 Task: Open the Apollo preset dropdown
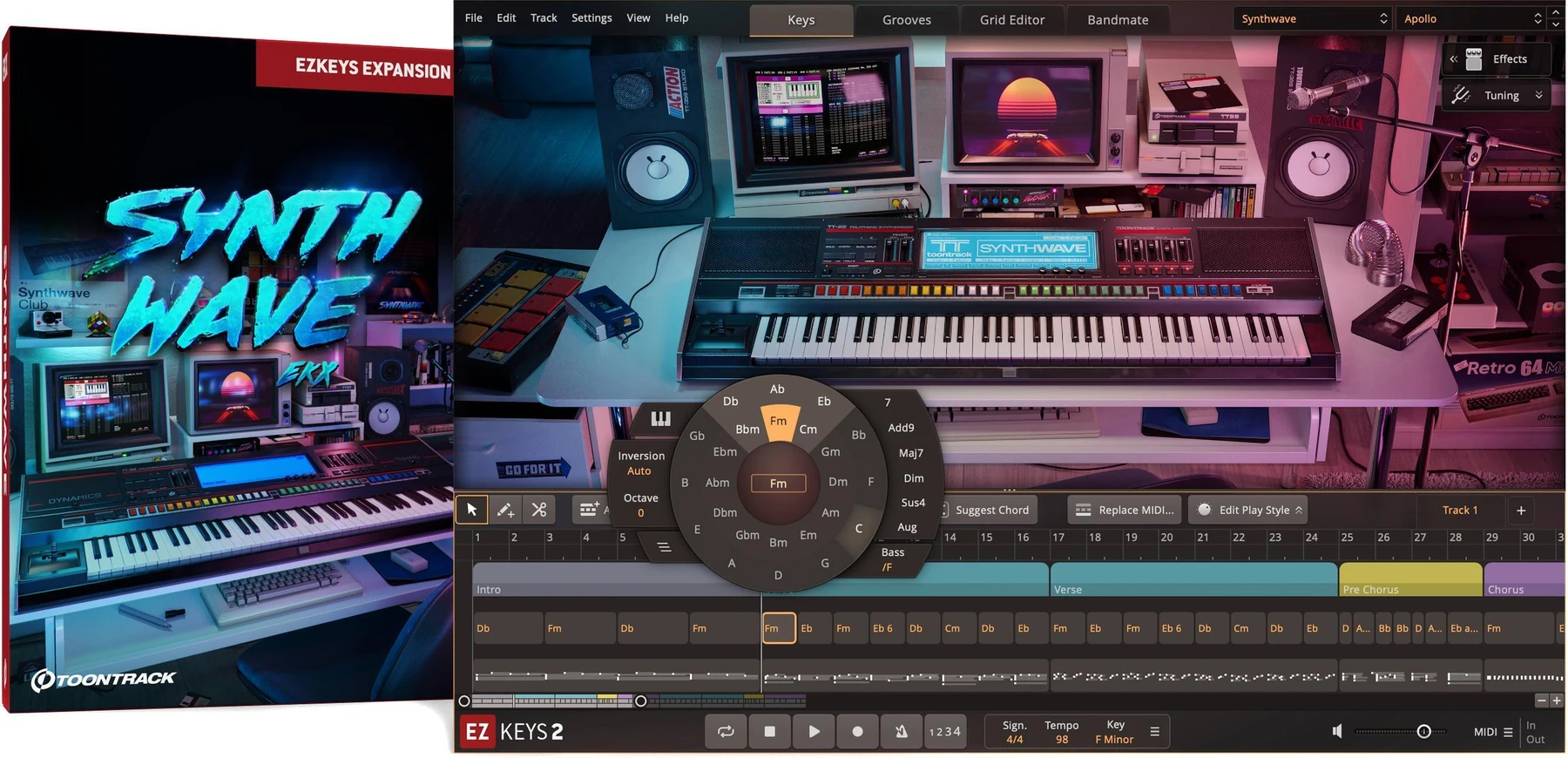click(1472, 18)
